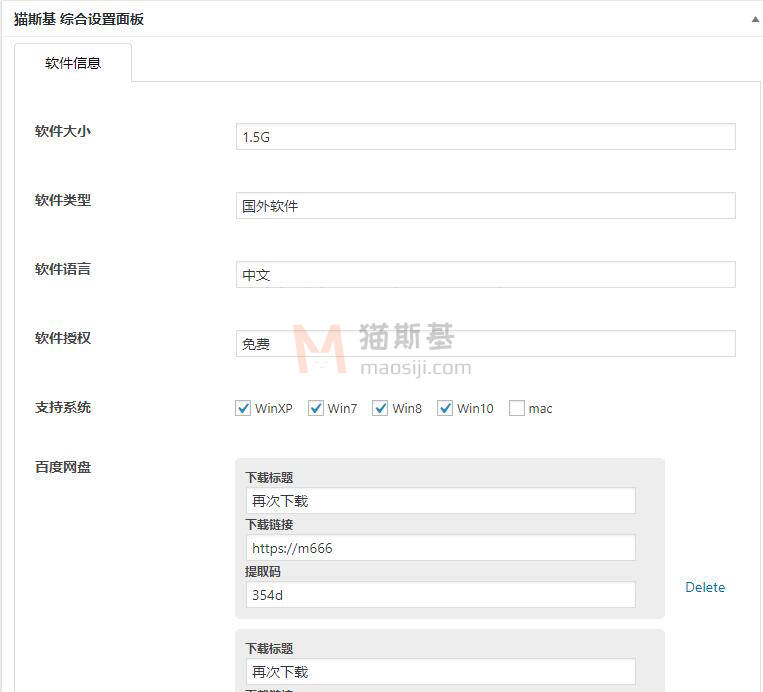763x692 pixels.
Task: Focus the 软件语言 field with 中文
Action: pos(486,275)
